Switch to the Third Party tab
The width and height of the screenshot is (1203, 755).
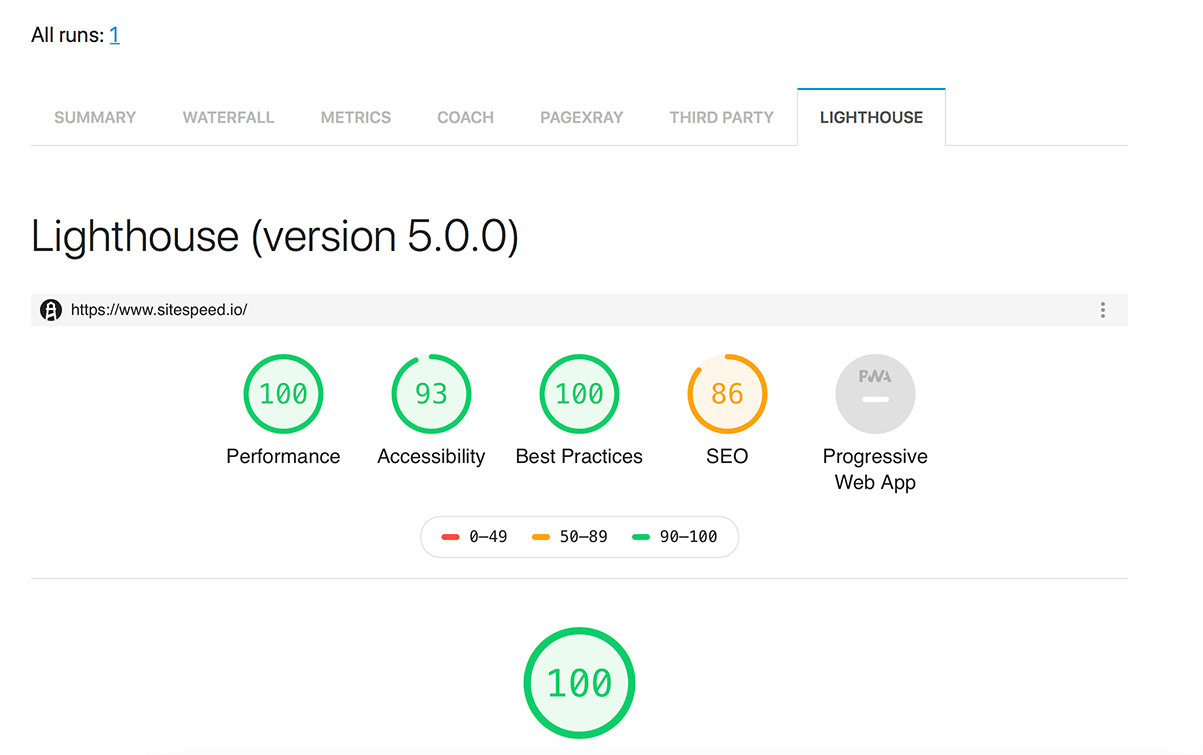point(721,117)
